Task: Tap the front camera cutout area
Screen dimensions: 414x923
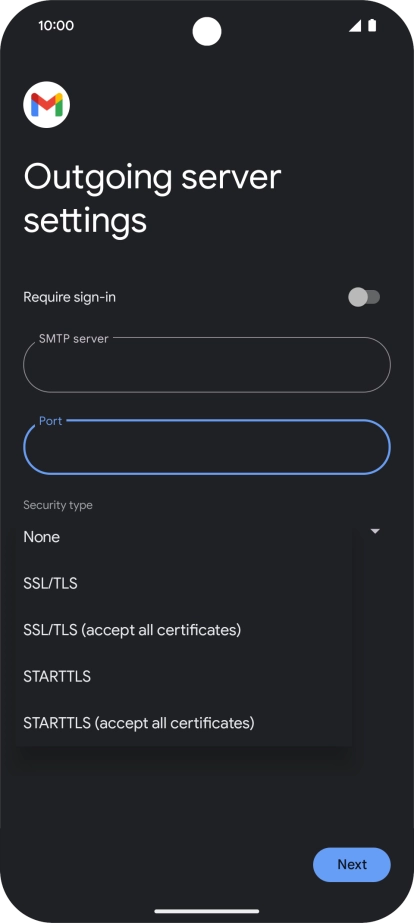Action: point(207,31)
